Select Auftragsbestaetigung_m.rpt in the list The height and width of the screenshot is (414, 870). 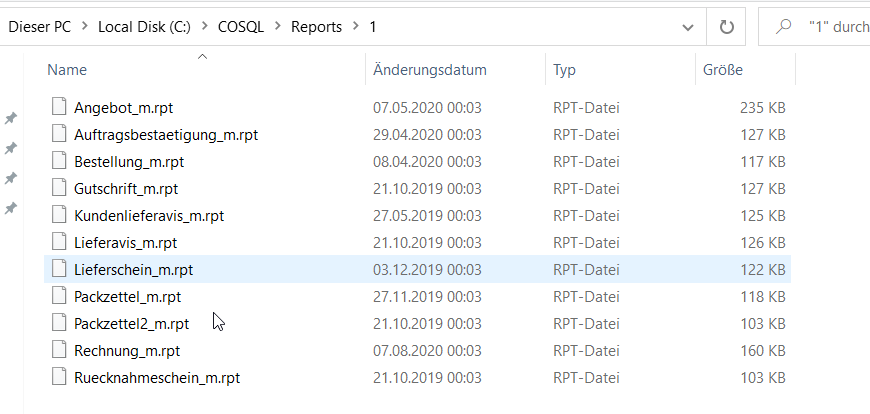point(166,134)
